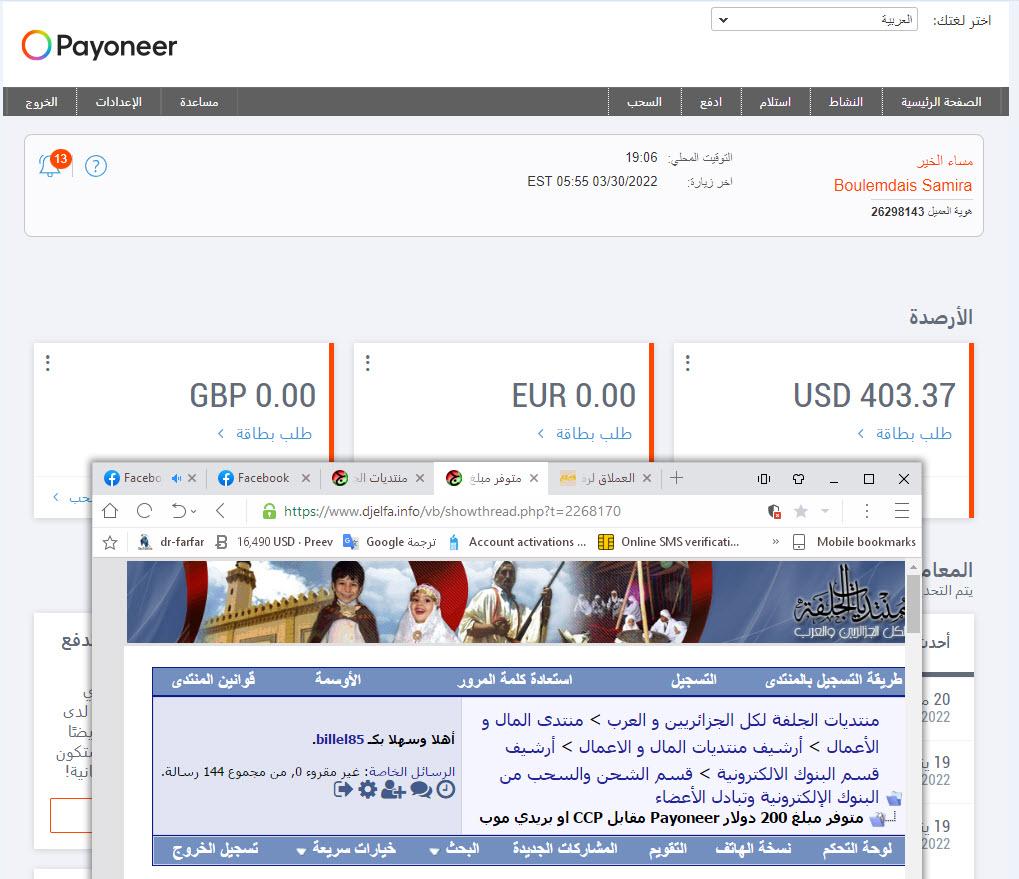The width and height of the screenshot is (1019, 879).
Task: Open the browser hamburger main menu
Action: point(901,511)
